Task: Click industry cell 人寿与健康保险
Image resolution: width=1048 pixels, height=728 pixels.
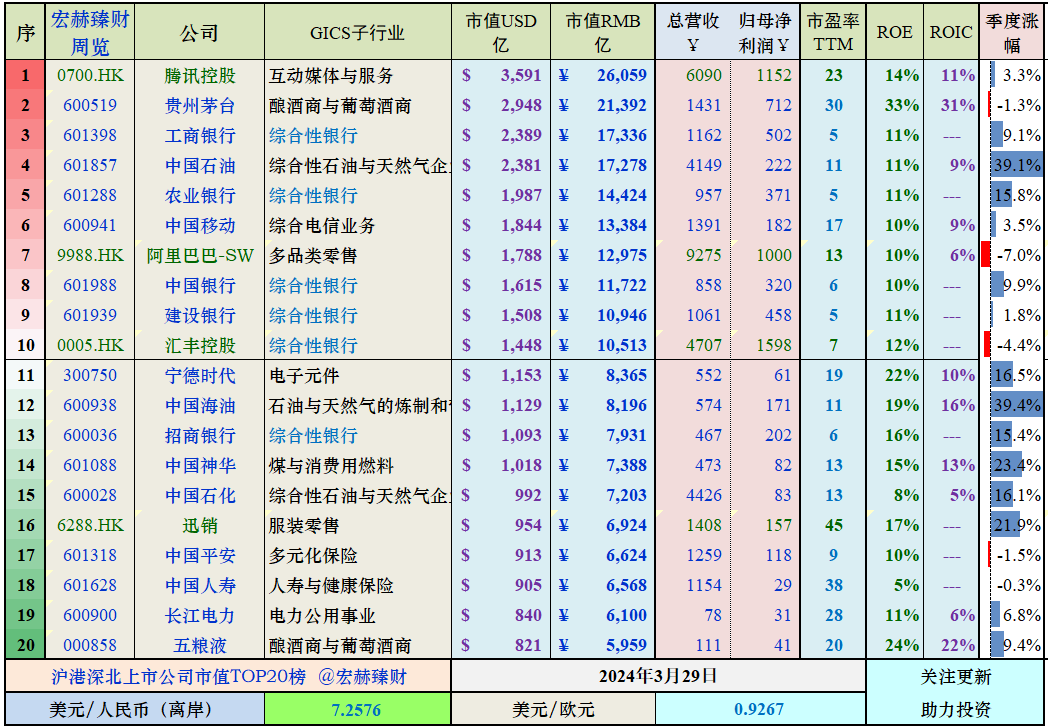Action: coord(358,586)
